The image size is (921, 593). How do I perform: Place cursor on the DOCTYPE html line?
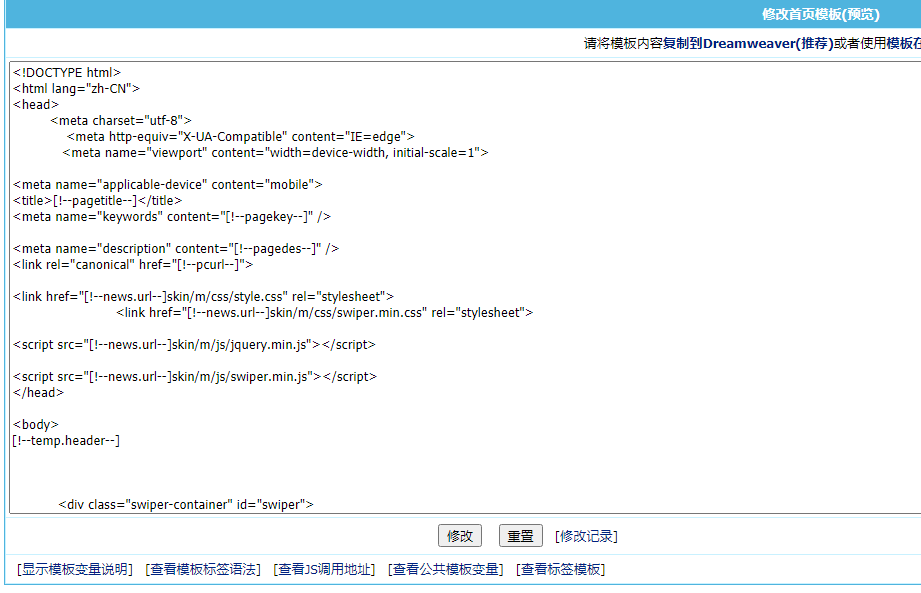[67, 72]
